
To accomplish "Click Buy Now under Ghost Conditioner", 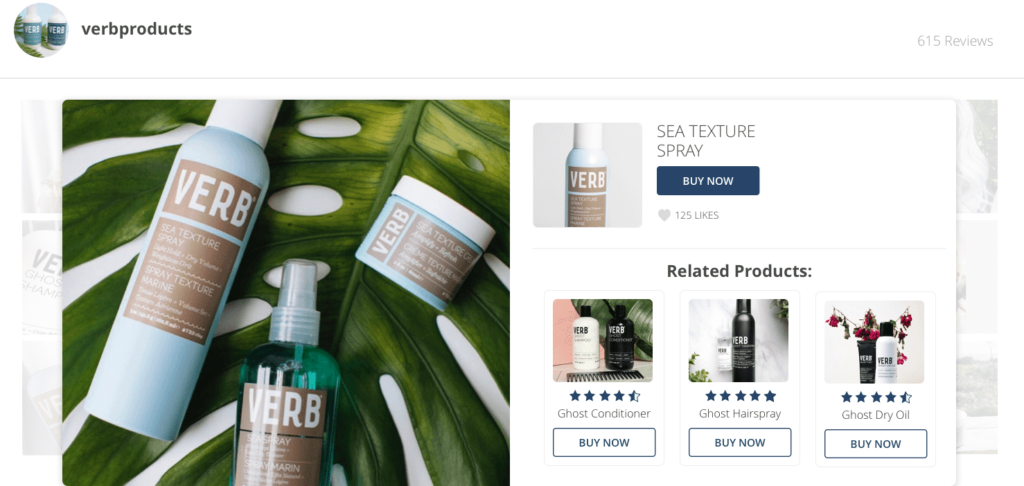I will 604,442.
